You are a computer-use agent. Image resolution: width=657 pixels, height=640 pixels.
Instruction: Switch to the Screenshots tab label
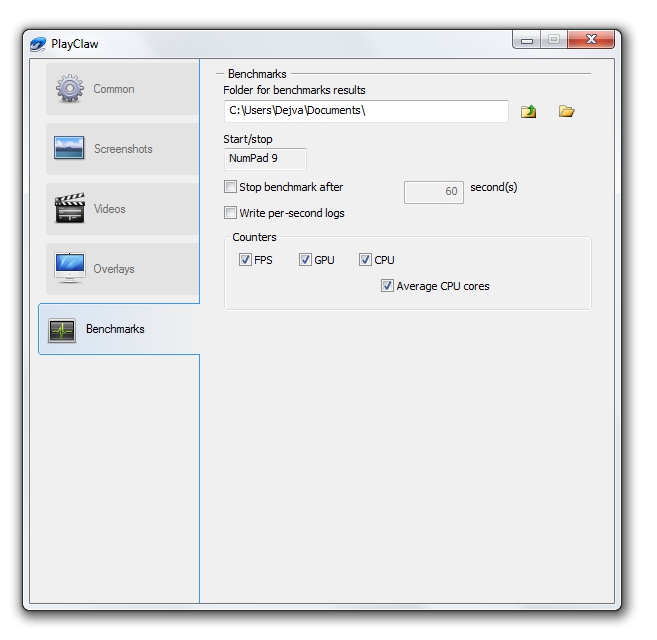[x=123, y=149]
